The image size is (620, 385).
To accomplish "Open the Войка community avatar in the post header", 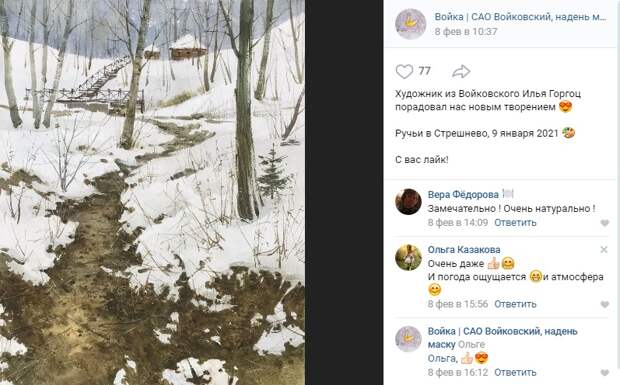I will pyautogui.click(x=410, y=24).
